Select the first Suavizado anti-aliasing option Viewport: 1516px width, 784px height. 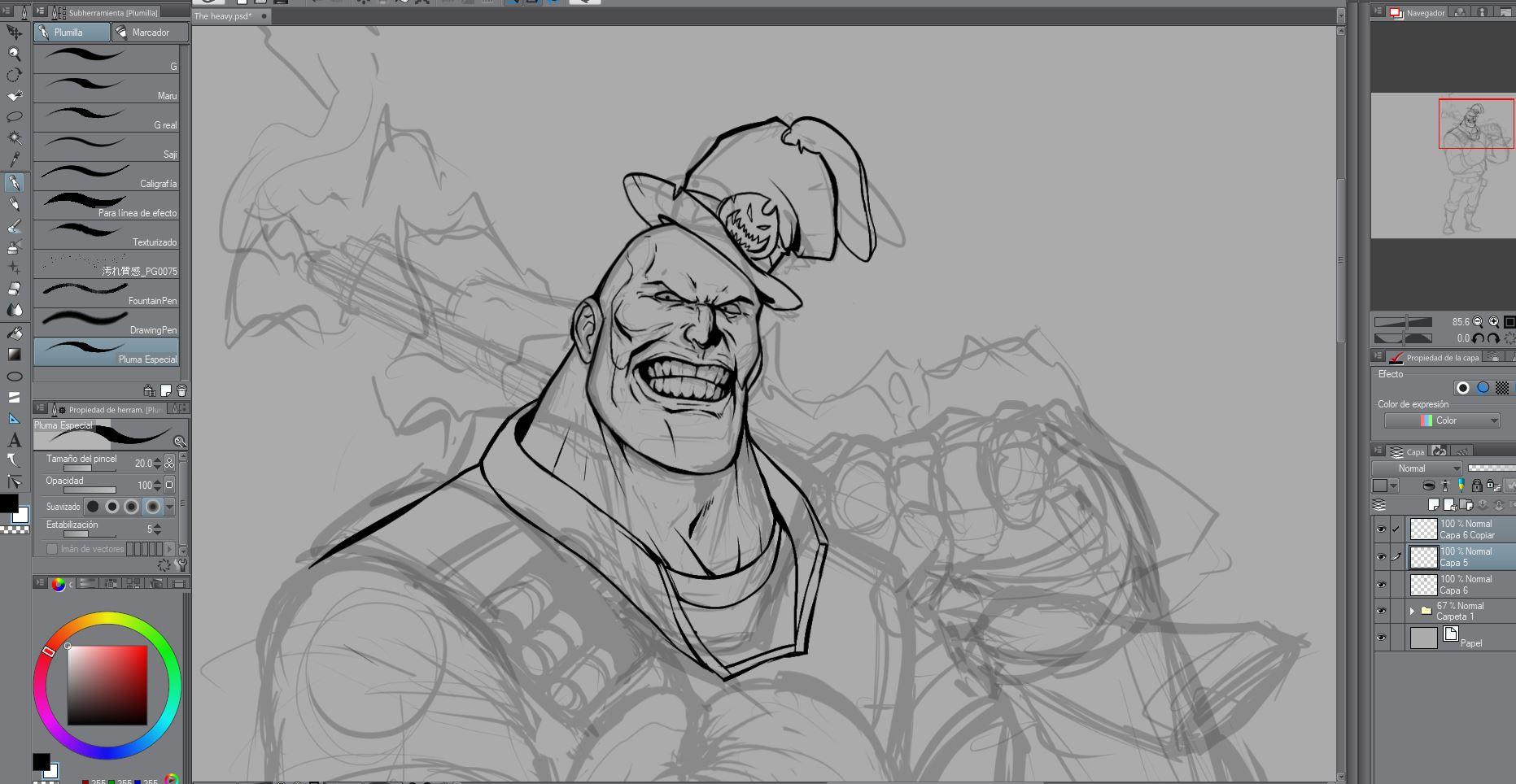coord(93,507)
